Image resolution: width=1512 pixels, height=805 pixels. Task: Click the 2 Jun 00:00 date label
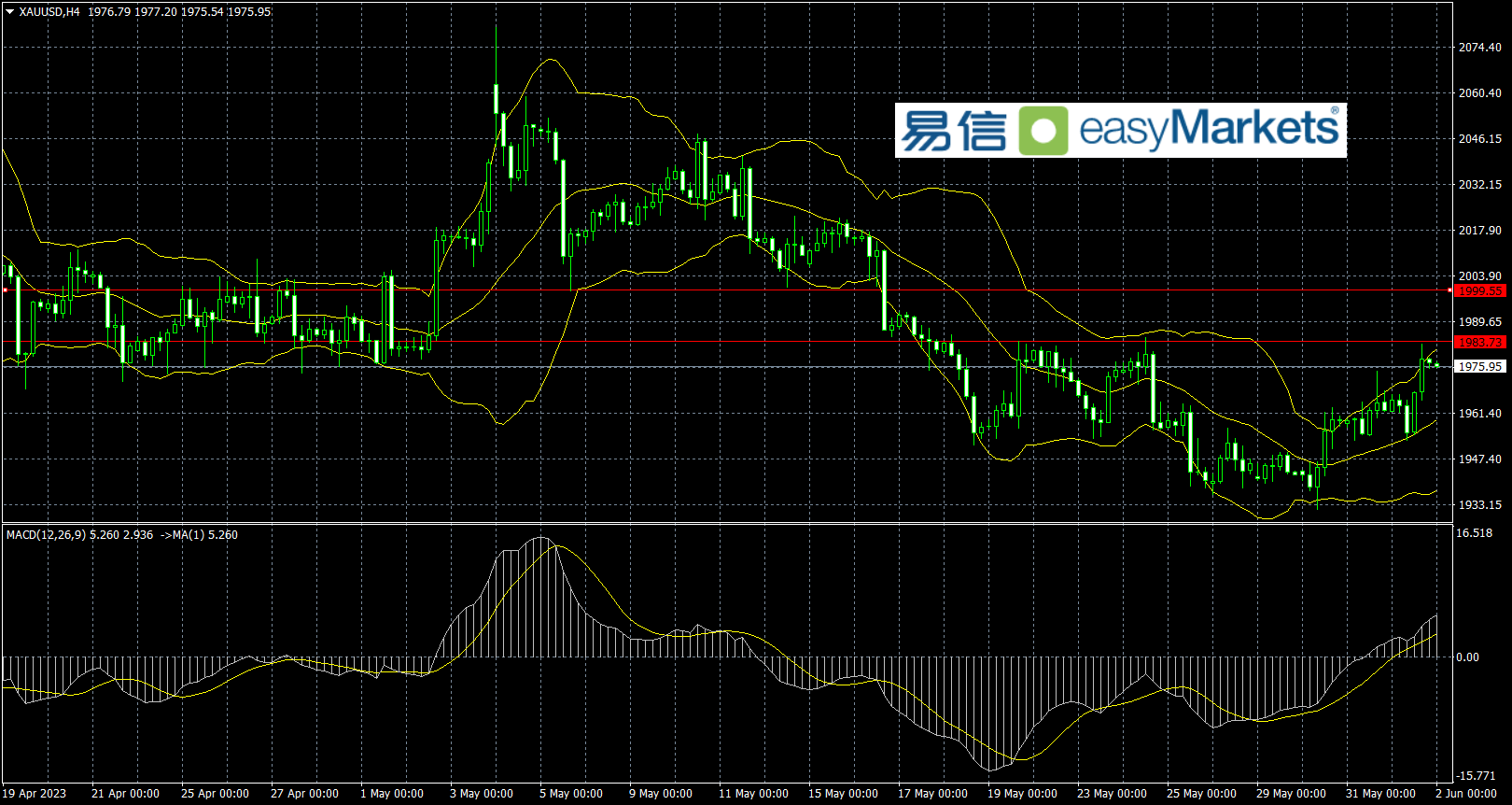(x=1465, y=794)
